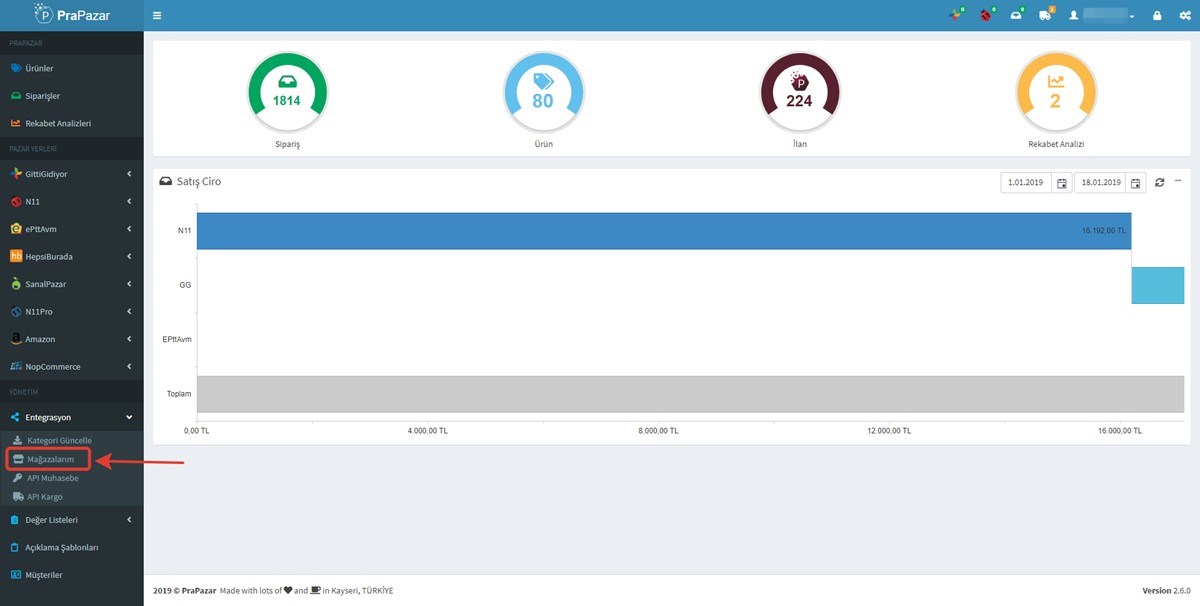Viewport: 1200px width, 606px height.
Task: Click the HepsiBurada hb icon
Action: point(15,256)
